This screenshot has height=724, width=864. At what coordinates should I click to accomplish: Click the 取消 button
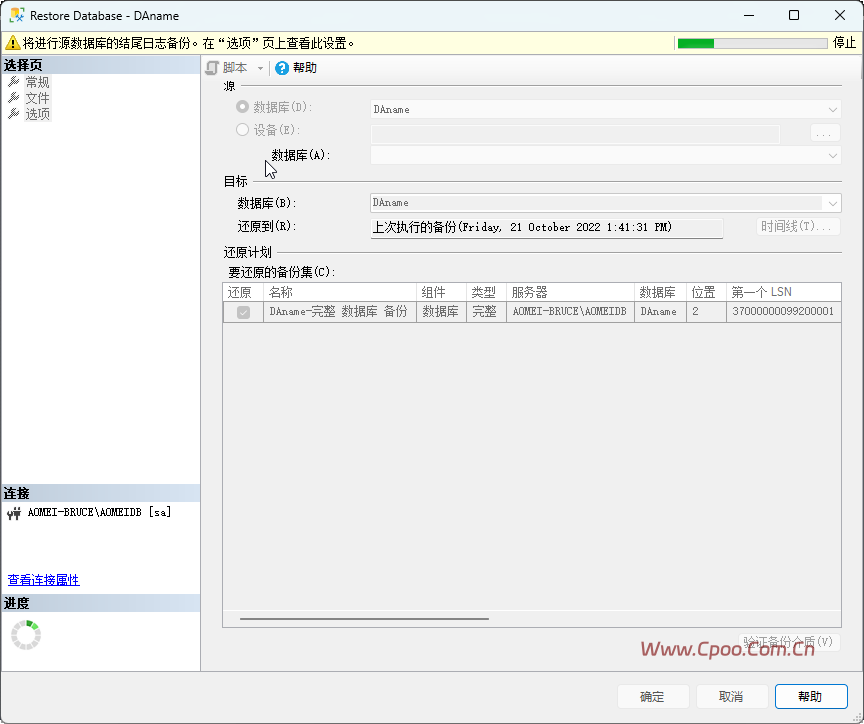tap(732, 696)
